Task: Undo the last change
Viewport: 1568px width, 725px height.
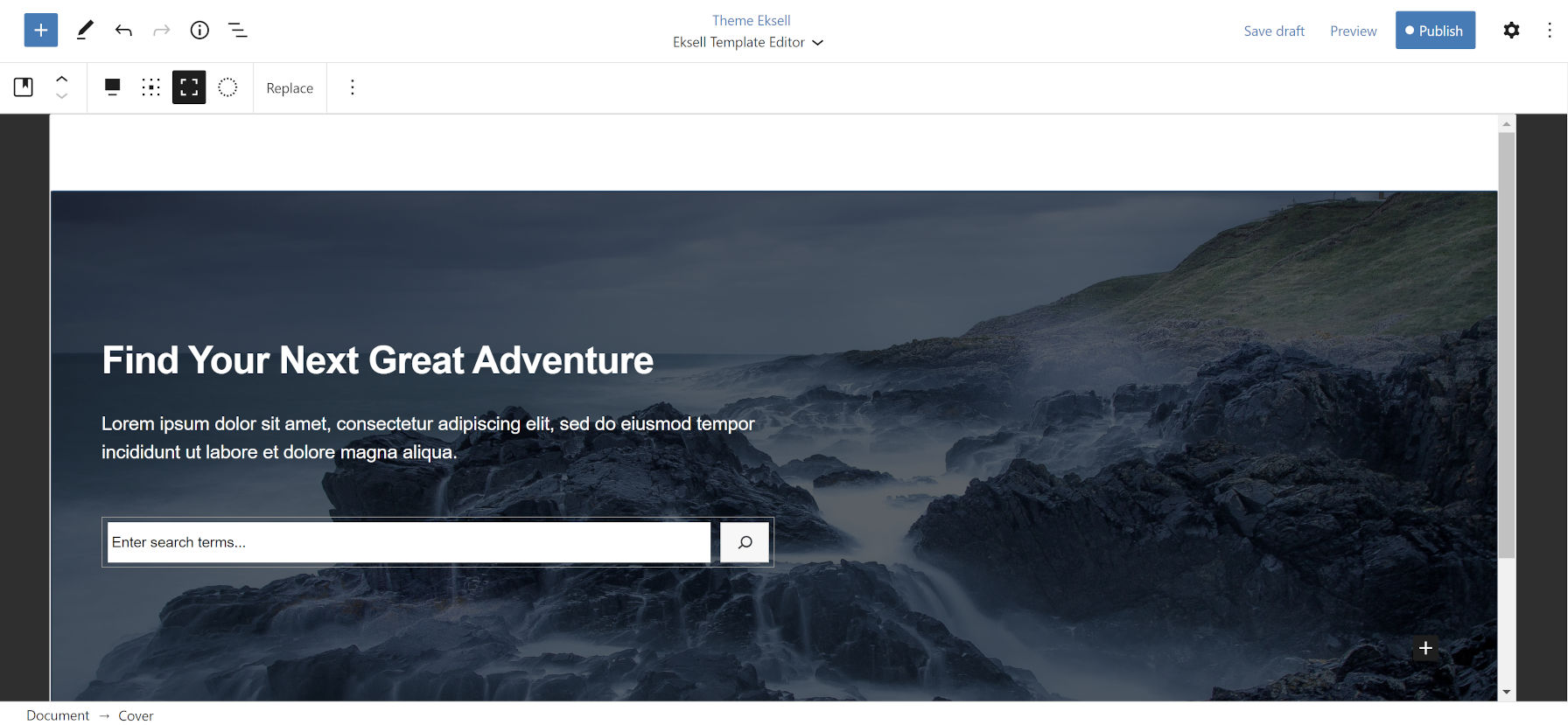Action: click(123, 31)
